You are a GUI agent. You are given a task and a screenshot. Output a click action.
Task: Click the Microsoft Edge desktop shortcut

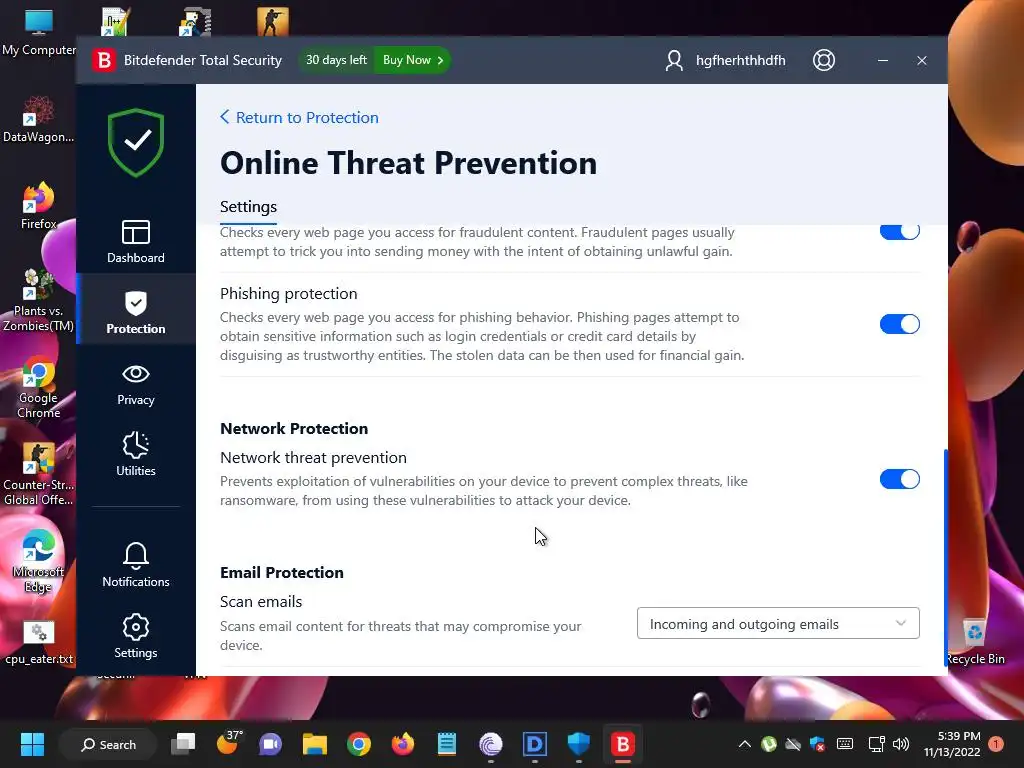pos(39,562)
